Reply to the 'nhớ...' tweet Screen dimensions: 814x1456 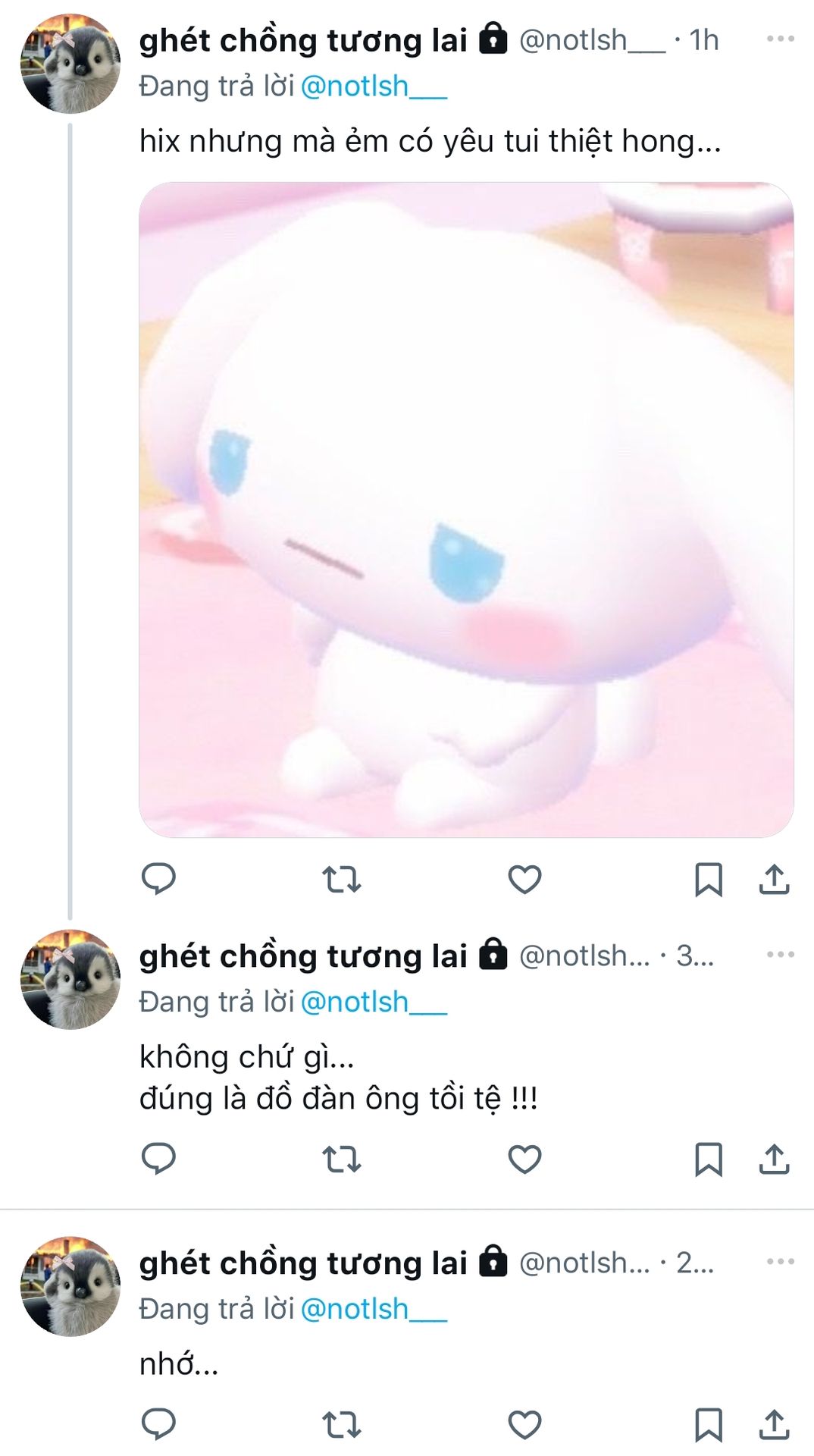[158, 1424]
